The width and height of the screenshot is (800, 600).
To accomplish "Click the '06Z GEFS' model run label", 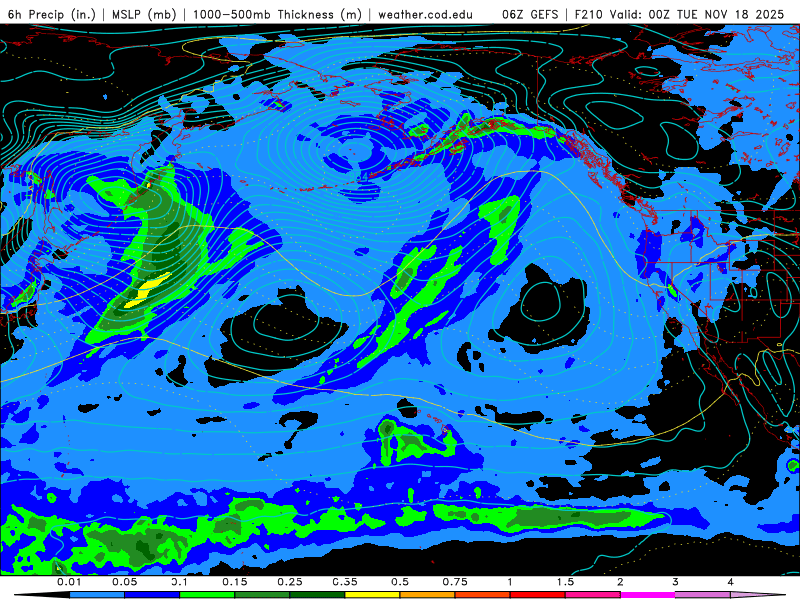I will (x=530, y=14).
